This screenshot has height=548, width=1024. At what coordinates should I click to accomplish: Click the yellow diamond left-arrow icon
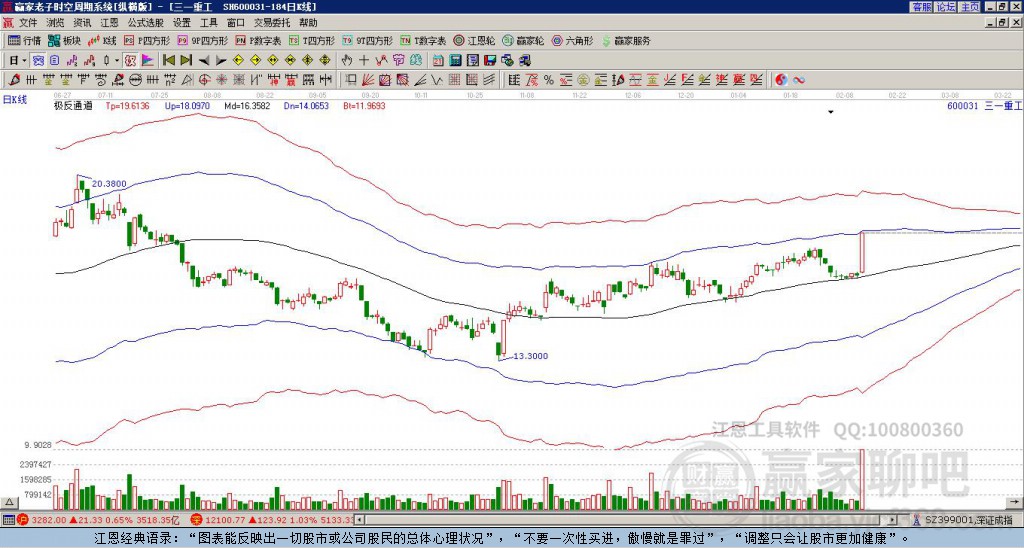pyautogui.click(x=238, y=60)
